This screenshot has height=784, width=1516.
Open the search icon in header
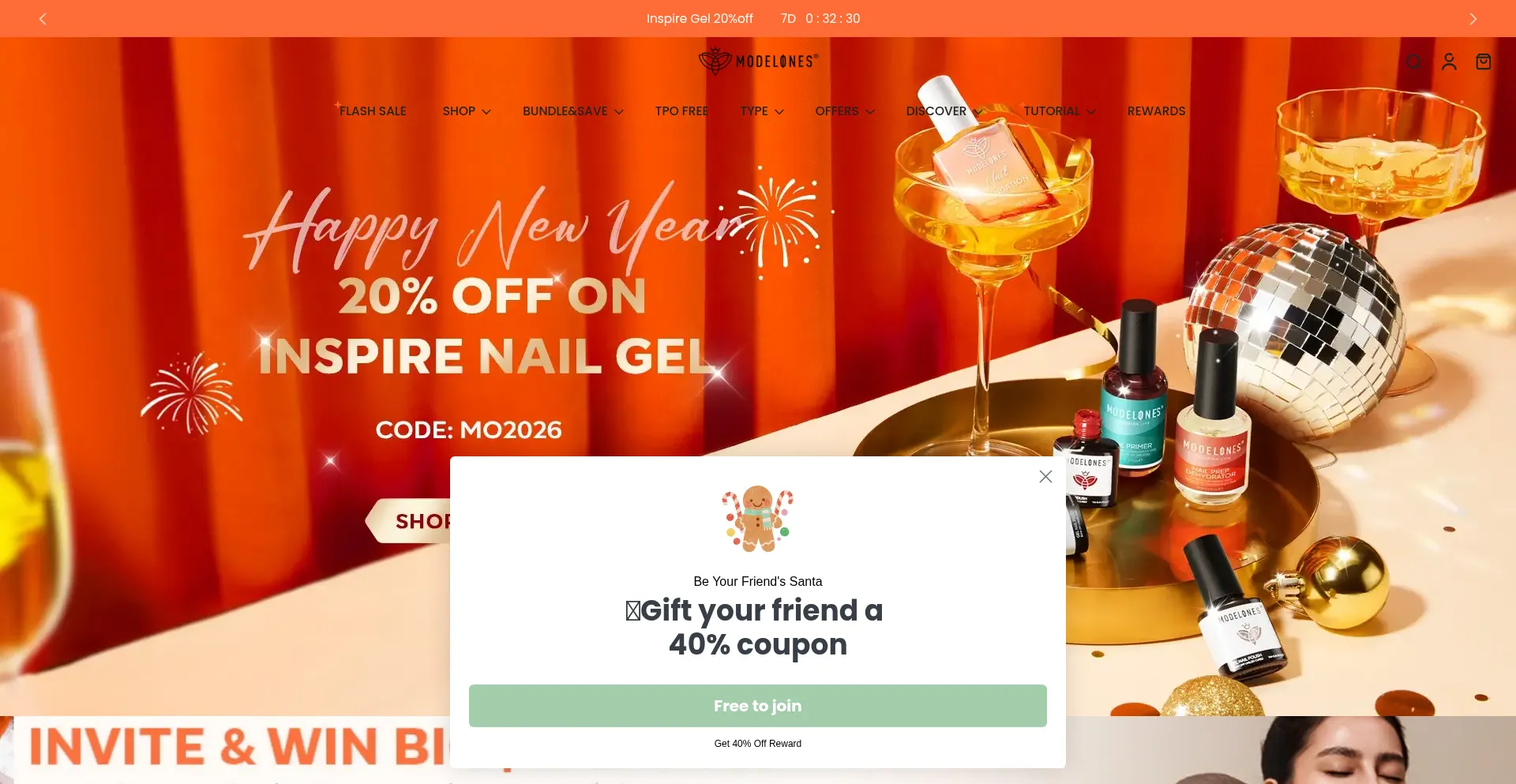click(1414, 62)
